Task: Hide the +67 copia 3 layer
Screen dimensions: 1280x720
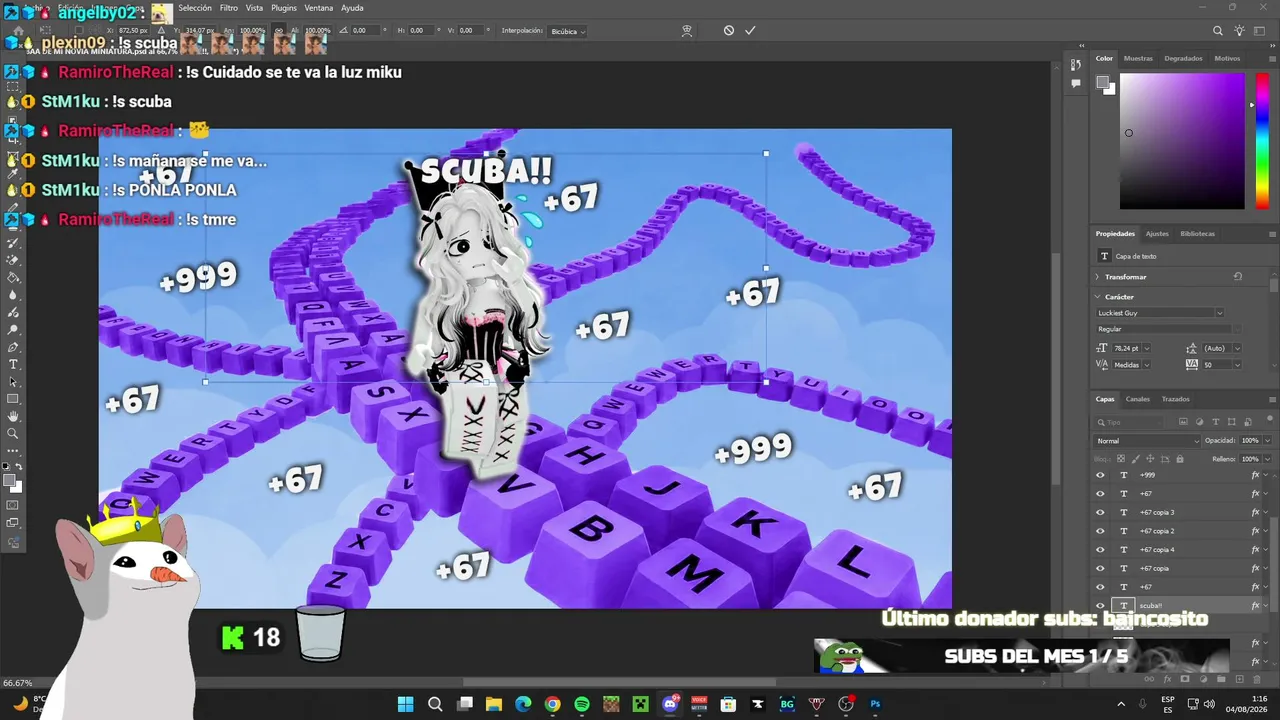Action: 1101,512
